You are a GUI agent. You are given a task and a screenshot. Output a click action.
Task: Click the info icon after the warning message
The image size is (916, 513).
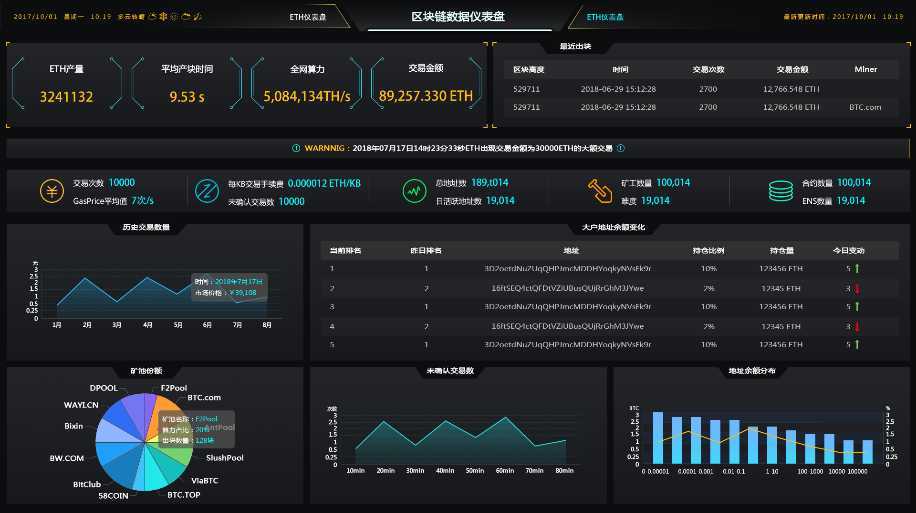pyautogui.click(x=621, y=148)
